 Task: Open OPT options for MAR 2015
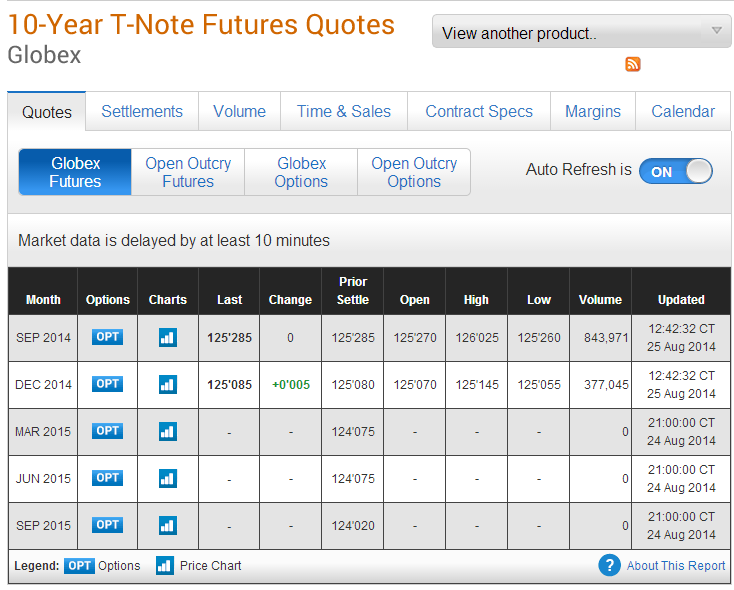click(x=107, y=430)
